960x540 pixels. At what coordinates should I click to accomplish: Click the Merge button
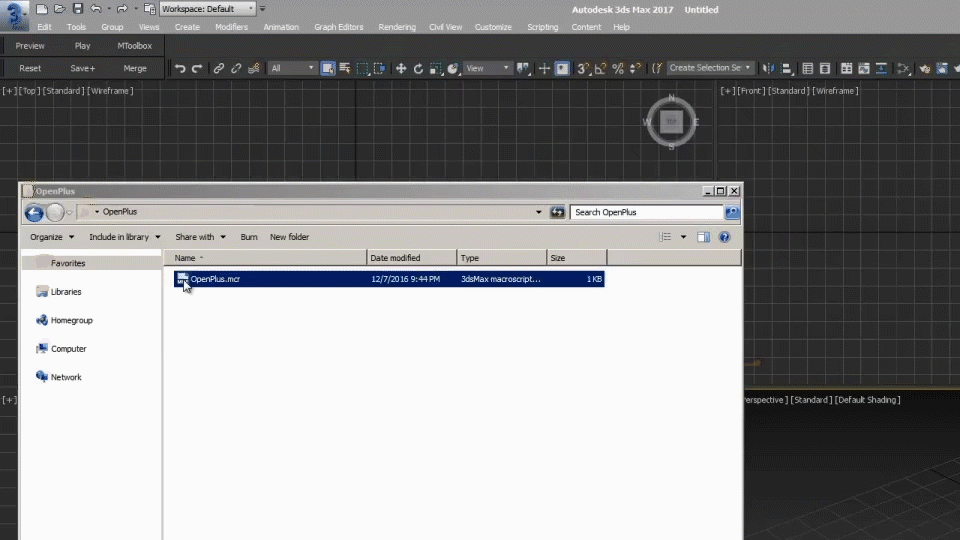(x=135, y=69)
